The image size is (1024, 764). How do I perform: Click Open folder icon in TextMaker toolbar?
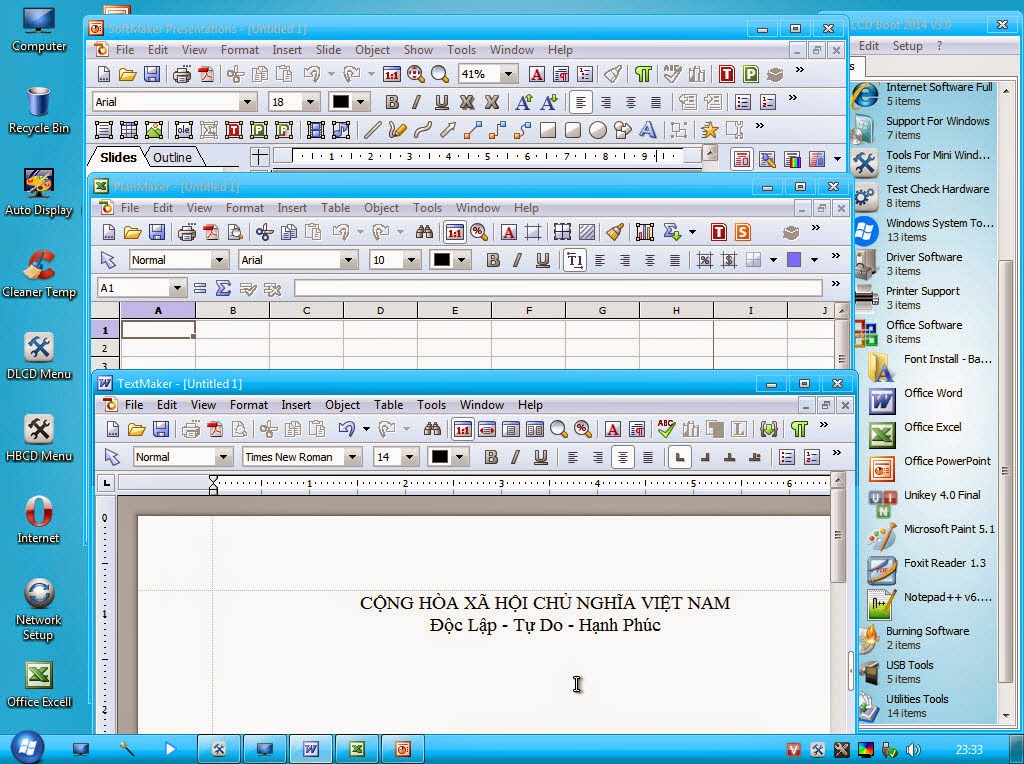tap(136, 429)
